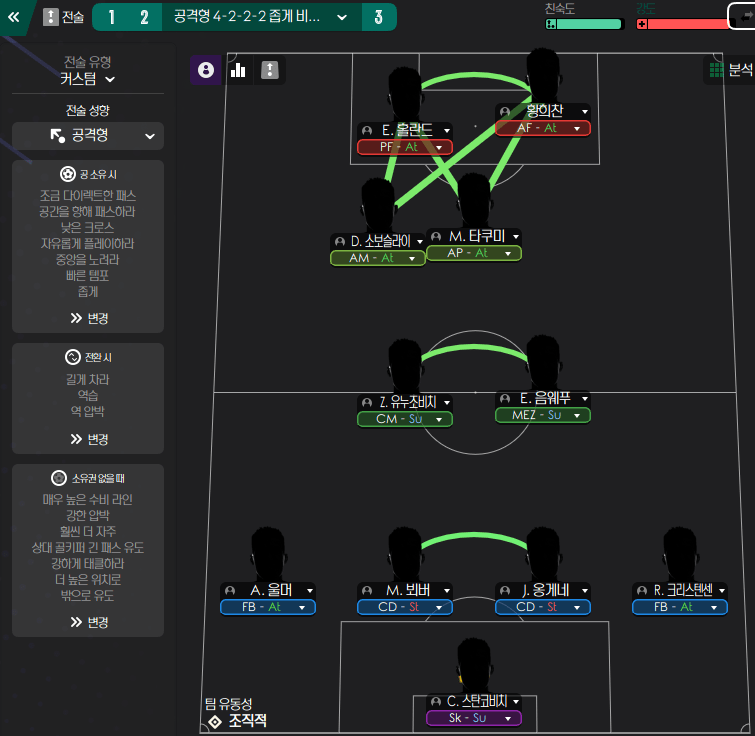The width and height of the screenshot is (755, 736).
Task: Open the M. 타쿠미 player name dropdown arrow
Action: coord(516,236)
